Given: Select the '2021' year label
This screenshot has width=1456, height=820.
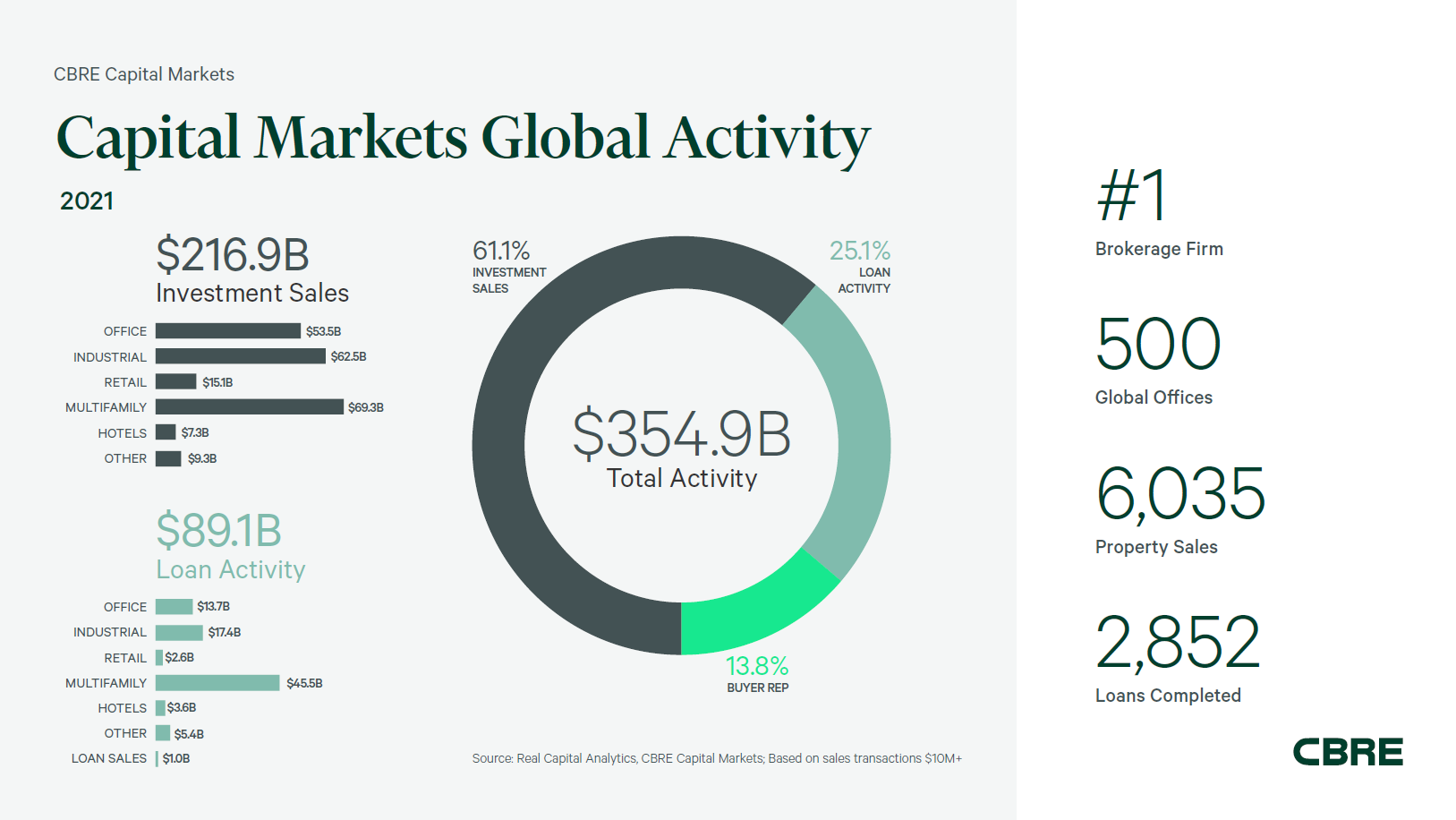Looking at the screenshot, I should pyautogui.click(x=87, y=201).
